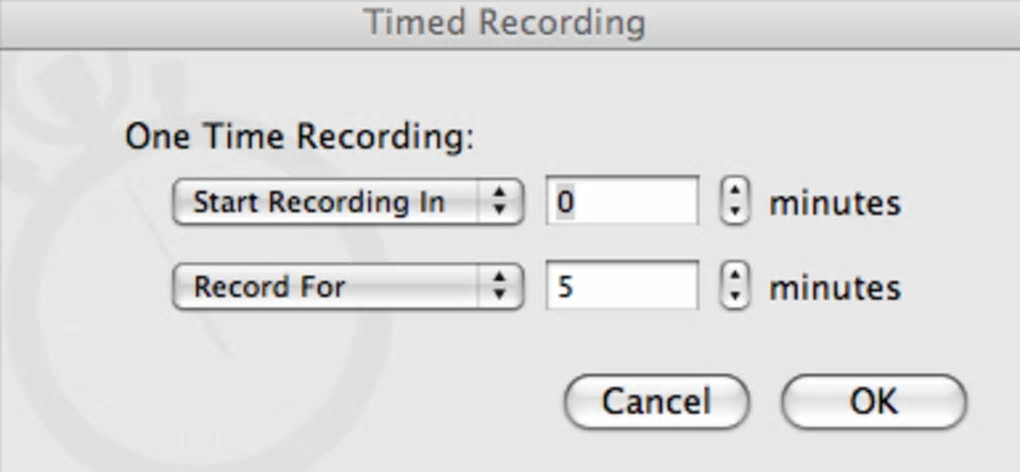The height and width of the screenshot is (472, 1020).
Task: Click the start delay minutes field
Action: (622, 204)
